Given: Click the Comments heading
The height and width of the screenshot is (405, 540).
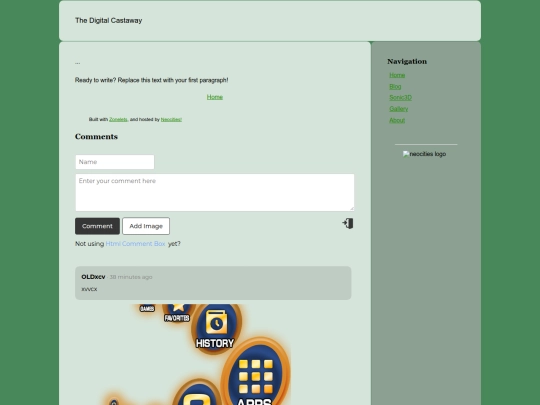Looking at the screenshot, I should (96, 137).
